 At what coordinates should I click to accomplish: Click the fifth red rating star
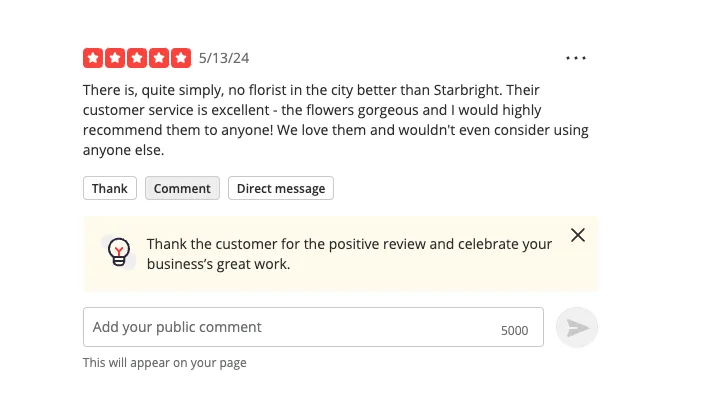pyautogui.click(x=181, y=58)
